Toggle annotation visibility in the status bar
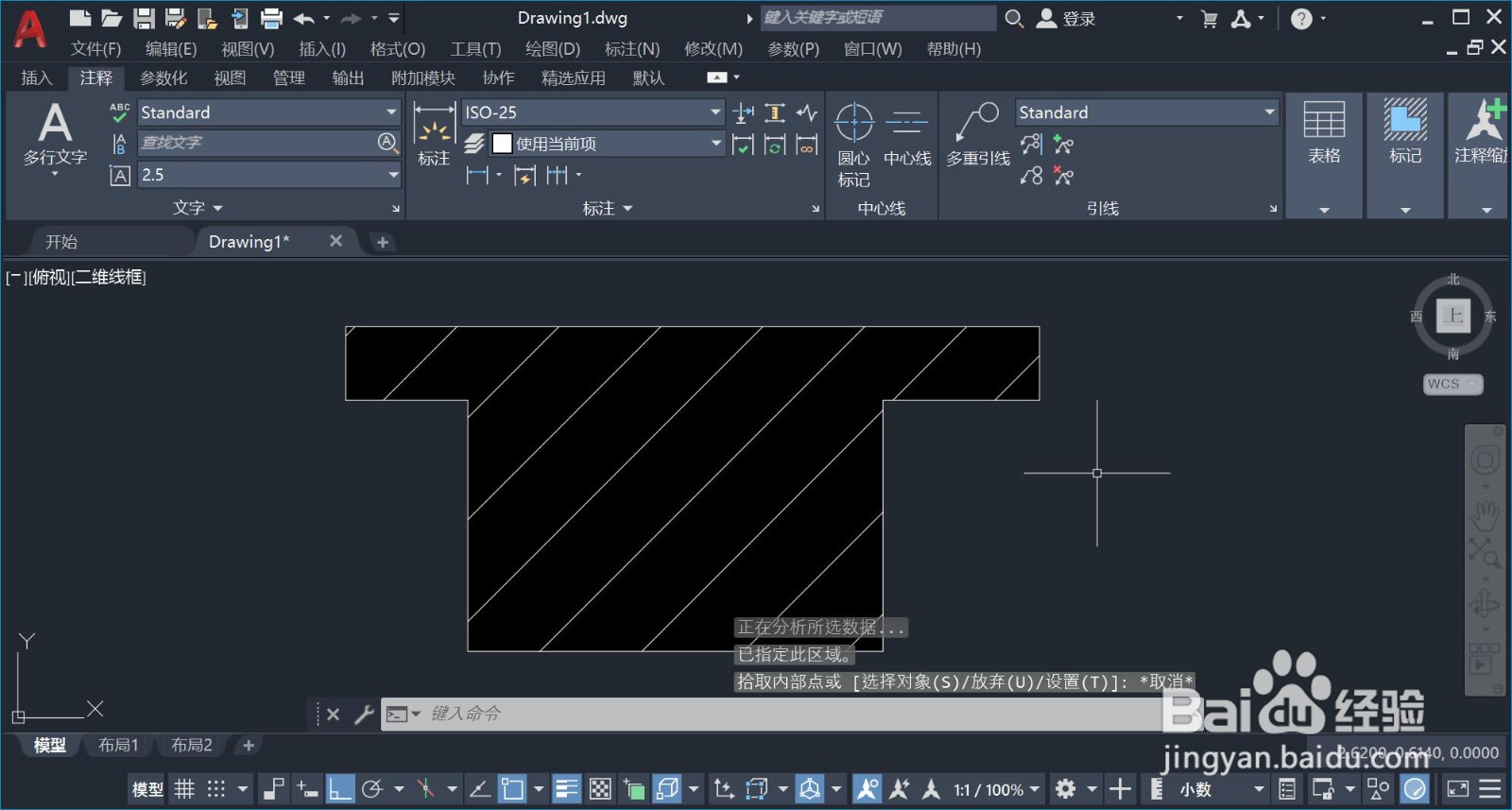 click(x=867, y=788)
